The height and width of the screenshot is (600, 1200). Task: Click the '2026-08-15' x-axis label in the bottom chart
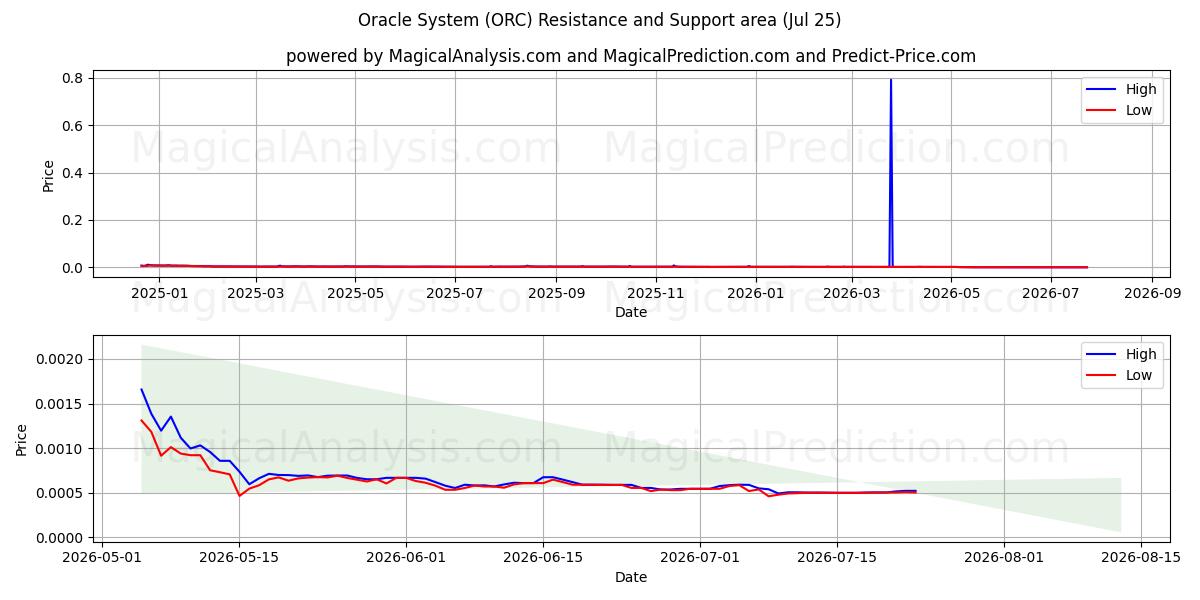click(x=1140, y=558)
